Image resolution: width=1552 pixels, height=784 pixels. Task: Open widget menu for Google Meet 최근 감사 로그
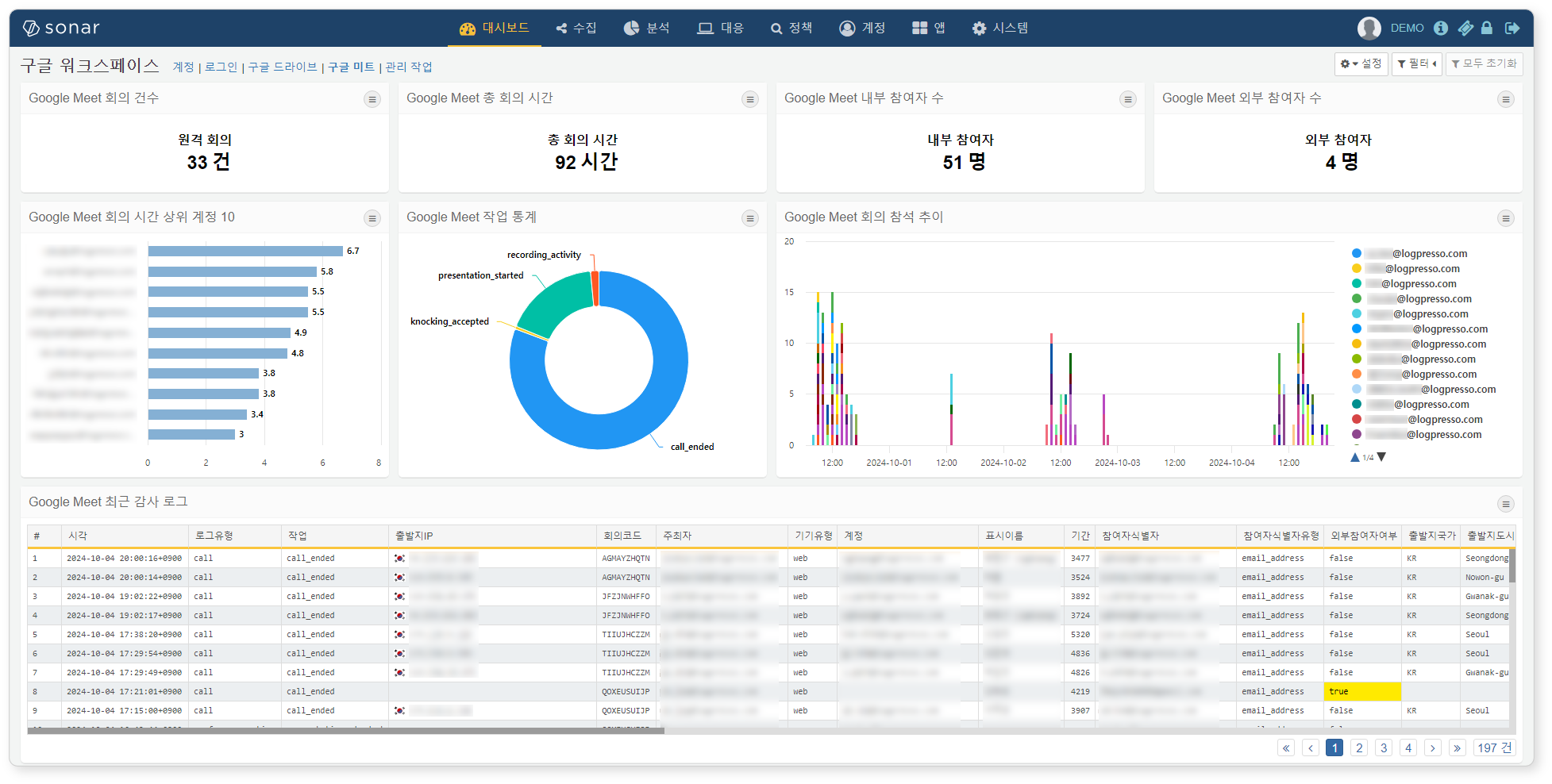pyautogui.click(x=1505, y=504)
